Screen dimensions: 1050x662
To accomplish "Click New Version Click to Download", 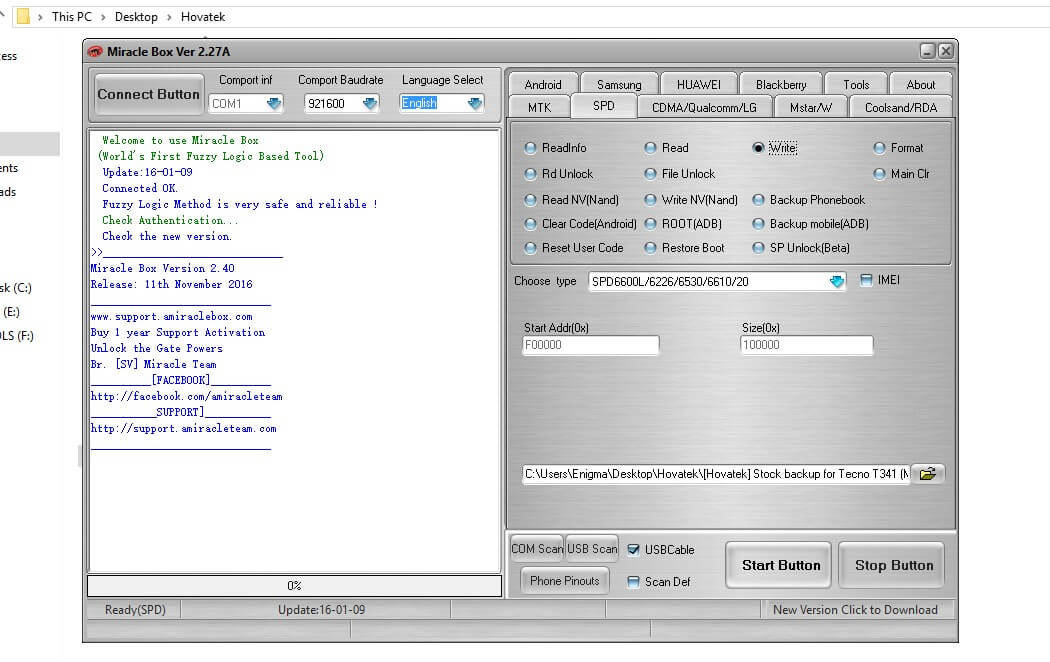I will point(854,610).
